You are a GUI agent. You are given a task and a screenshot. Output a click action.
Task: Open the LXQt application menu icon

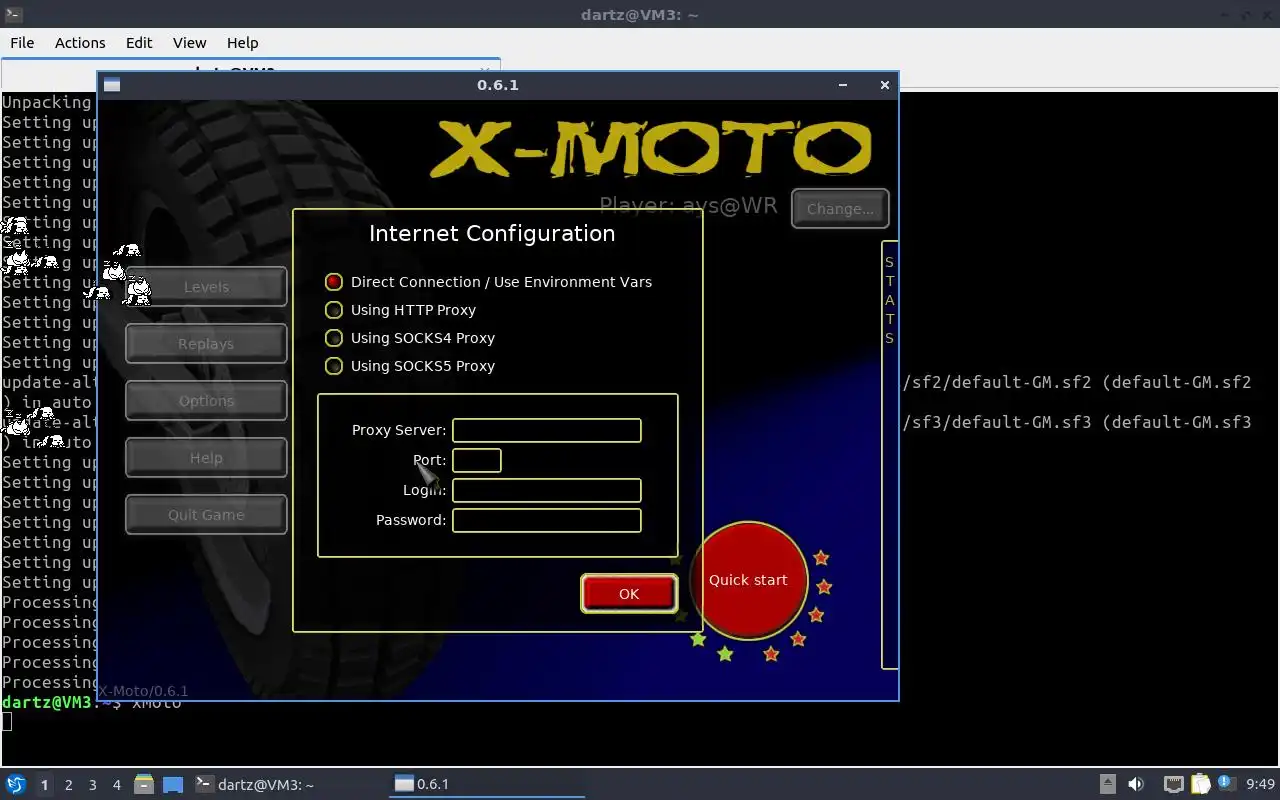point(16,784)
